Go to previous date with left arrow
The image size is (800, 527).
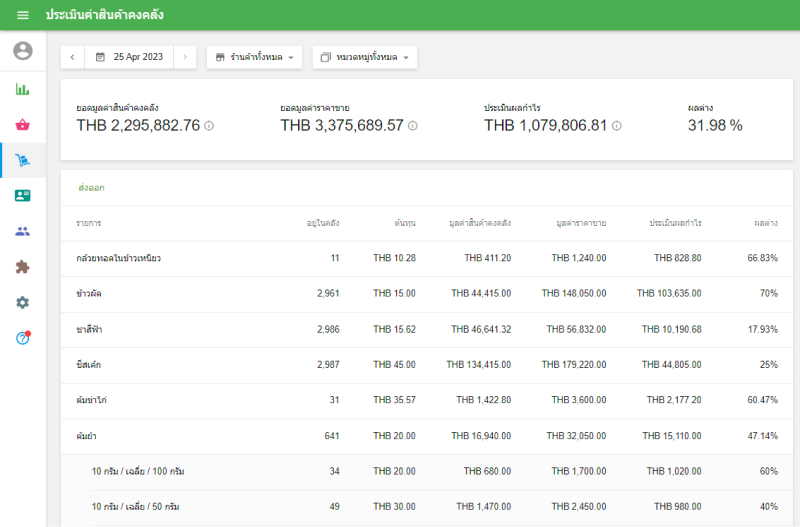click(x=72, y=57)
